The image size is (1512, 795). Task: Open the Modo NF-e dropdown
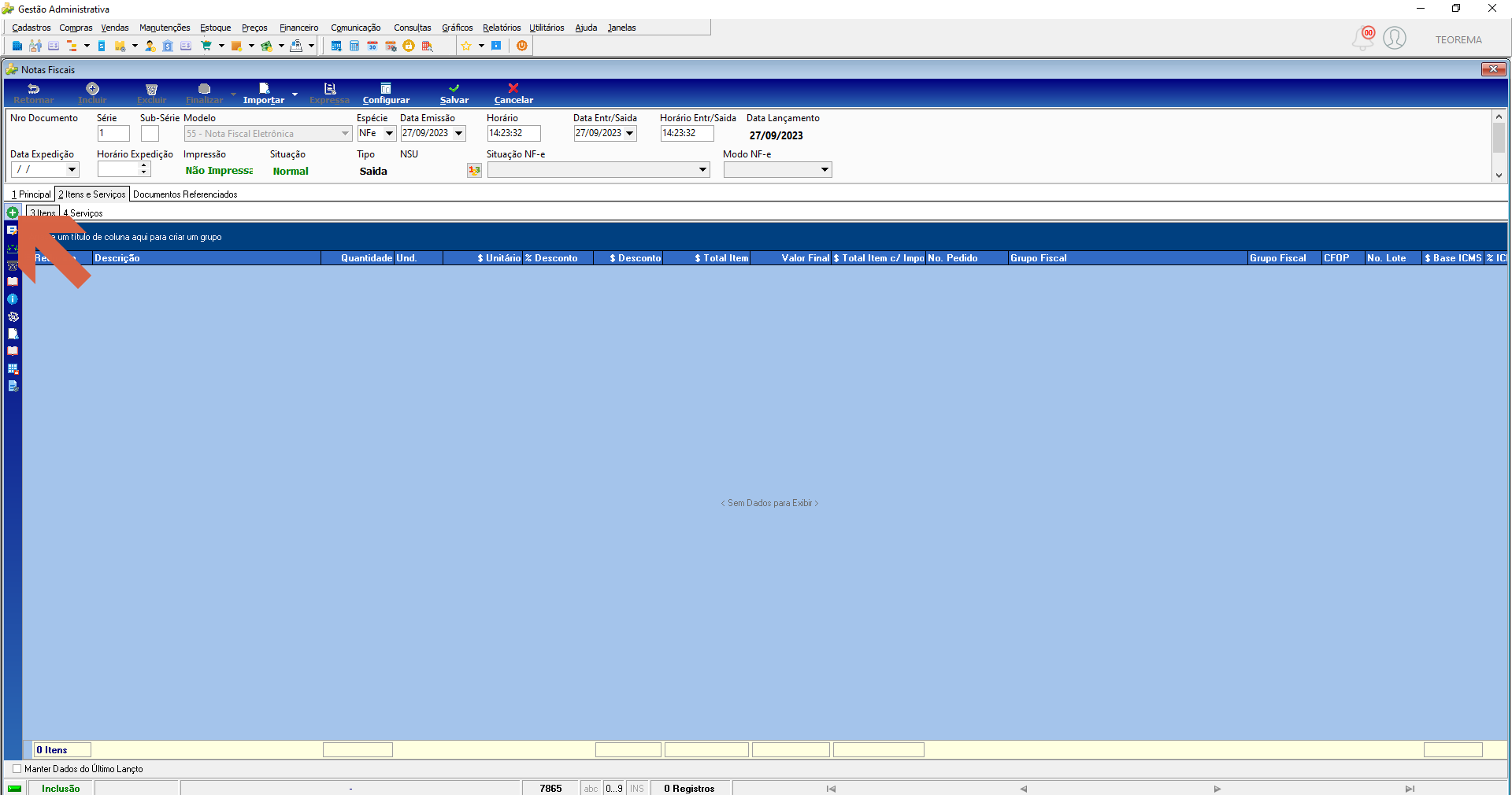[825, 169]
